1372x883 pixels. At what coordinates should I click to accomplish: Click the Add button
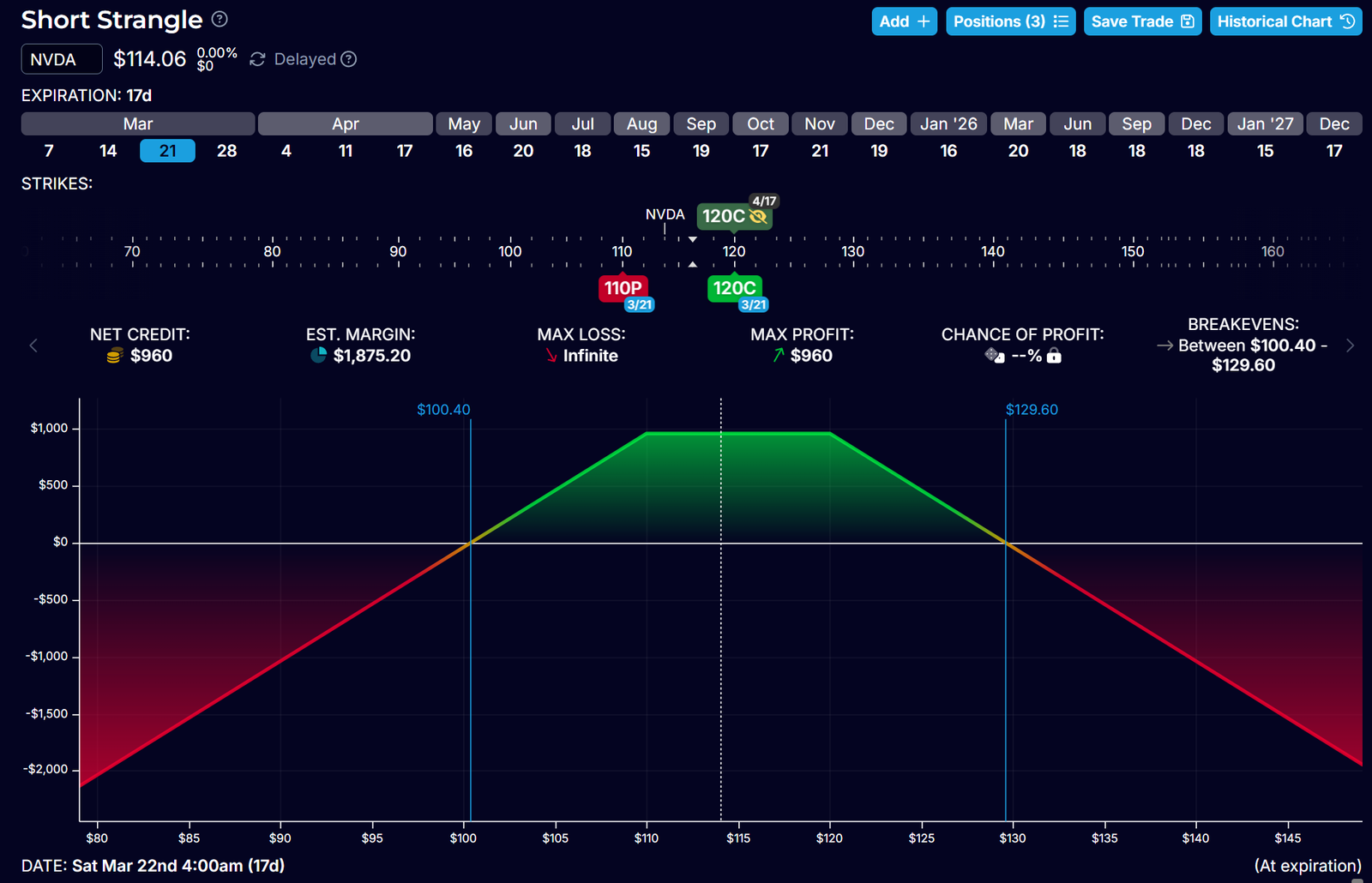tap(905, 21)
